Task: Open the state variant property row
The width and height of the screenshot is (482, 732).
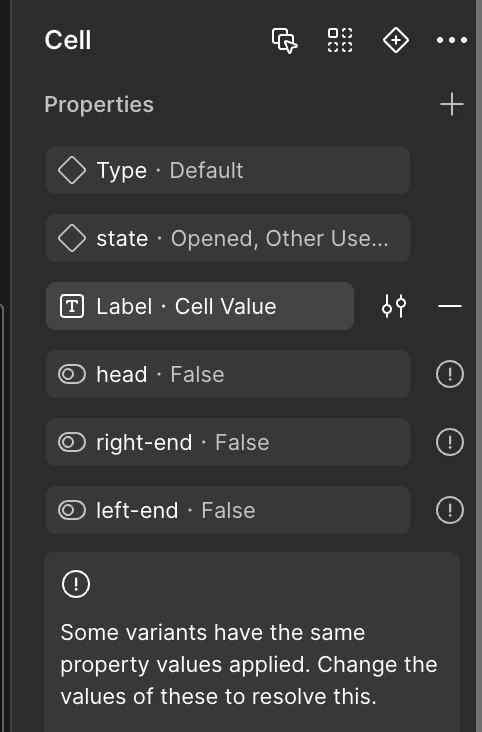Action: (228, 238)
